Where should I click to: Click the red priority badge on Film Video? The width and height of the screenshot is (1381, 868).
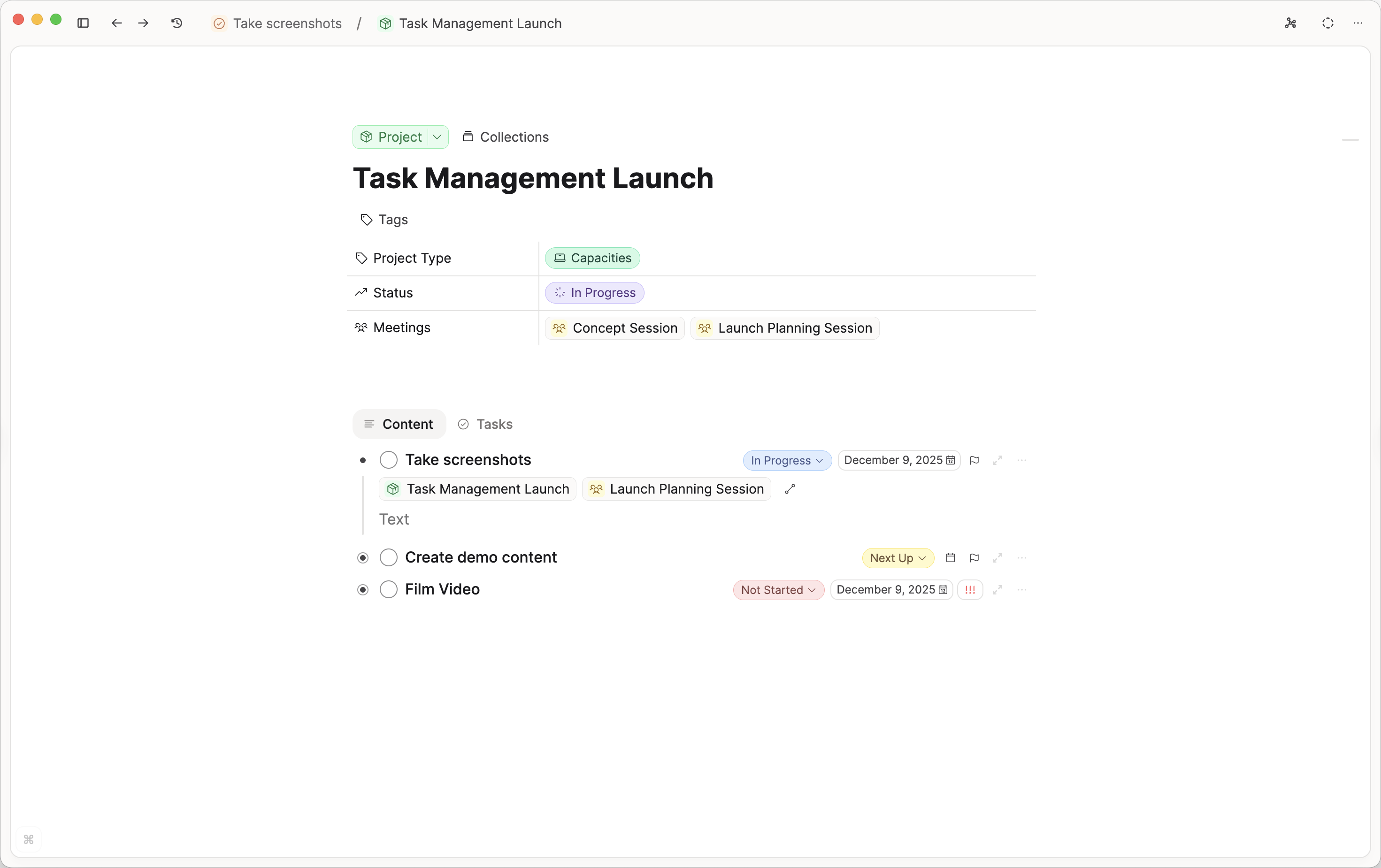pyautogui.click(x=970, y=589)
